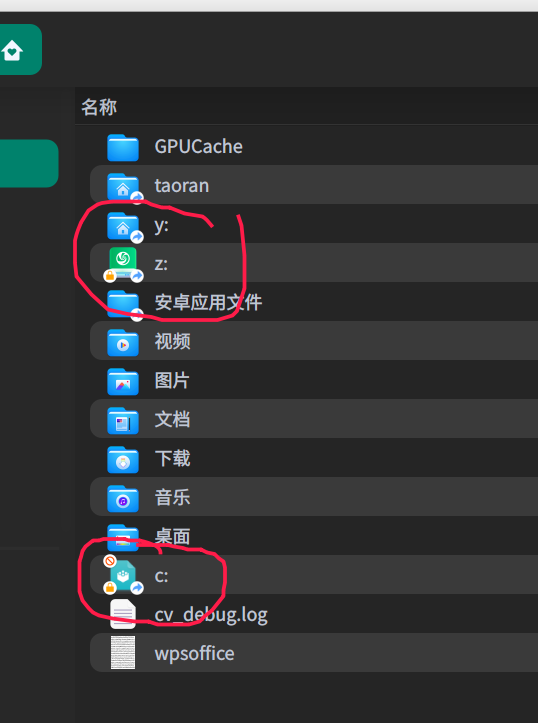Sort by the 名称 column header
The height and width of the screenshot is (723, 538).
tap(99, 107)
